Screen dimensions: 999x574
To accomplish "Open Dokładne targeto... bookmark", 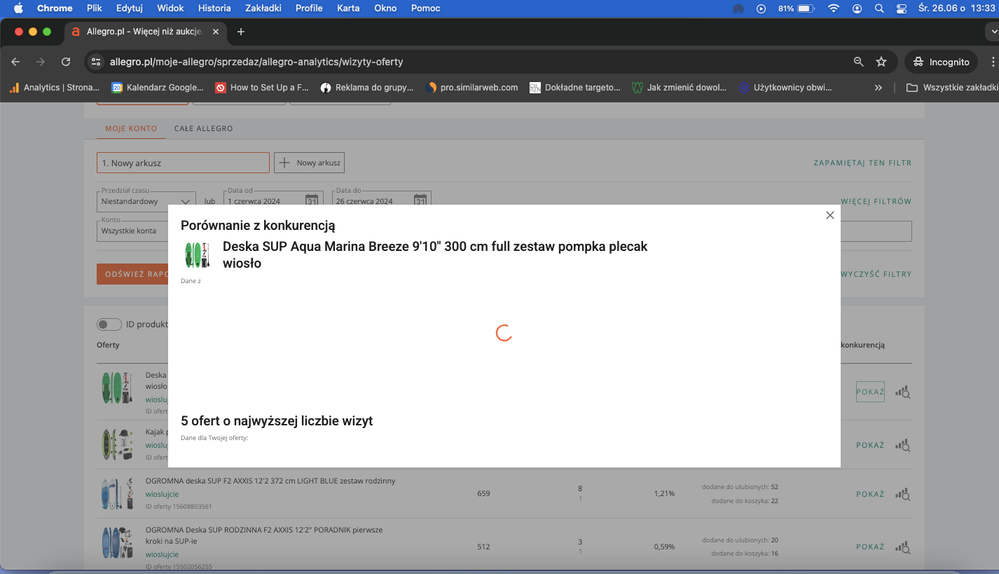I will tap(575, 88).
